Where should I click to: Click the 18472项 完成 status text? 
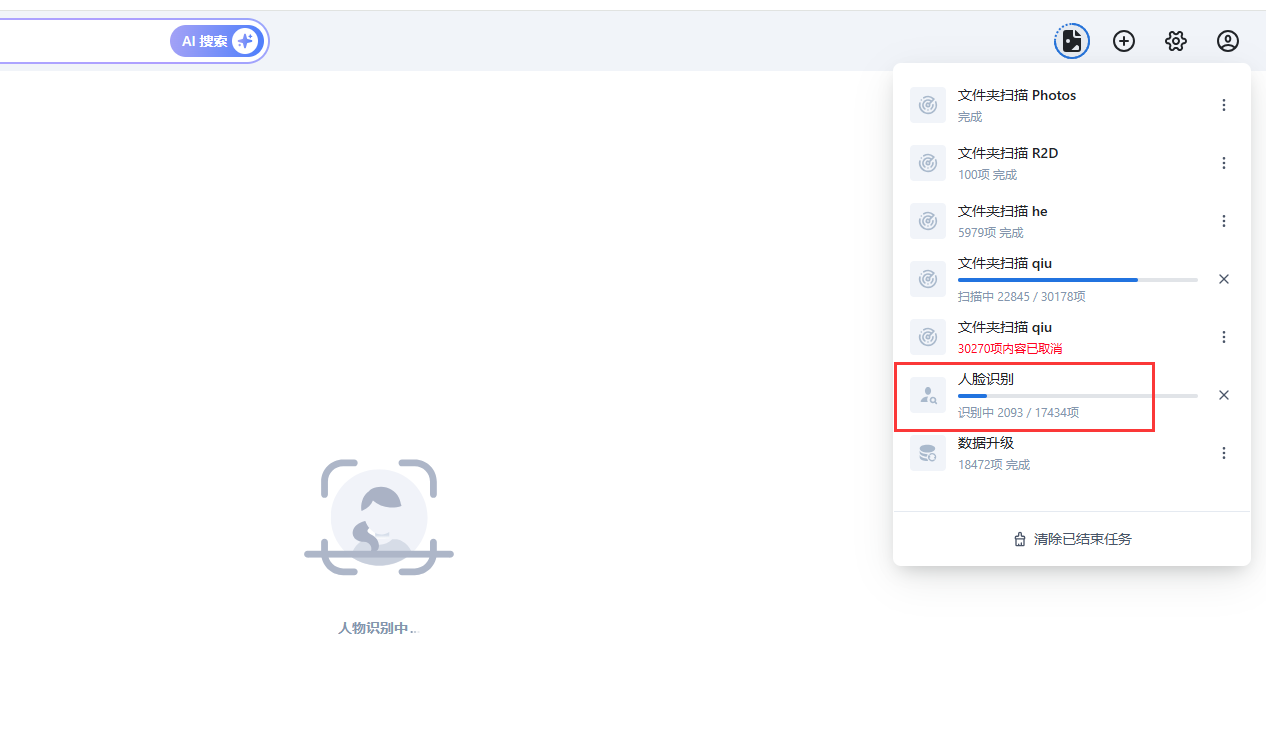click(994, 465)
